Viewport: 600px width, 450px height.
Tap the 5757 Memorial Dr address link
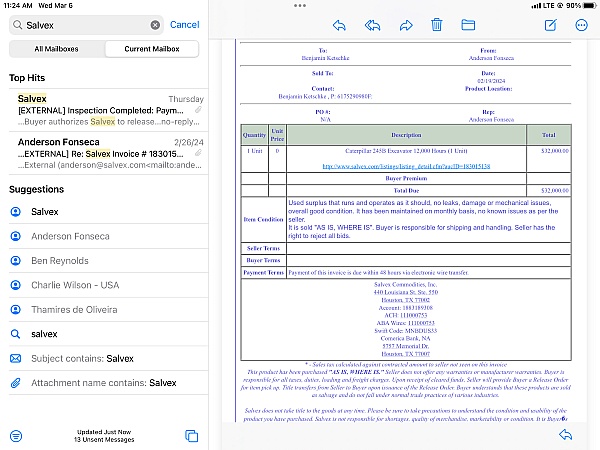406,346
